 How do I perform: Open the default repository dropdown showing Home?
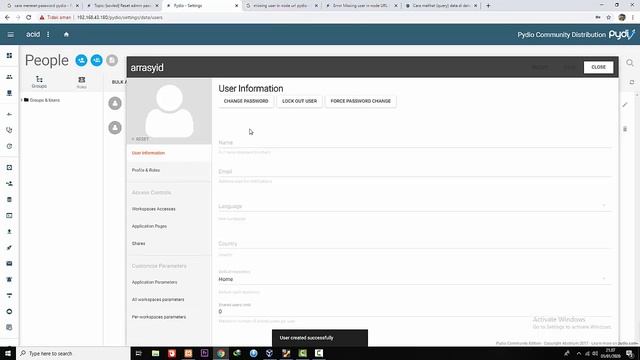415,279
